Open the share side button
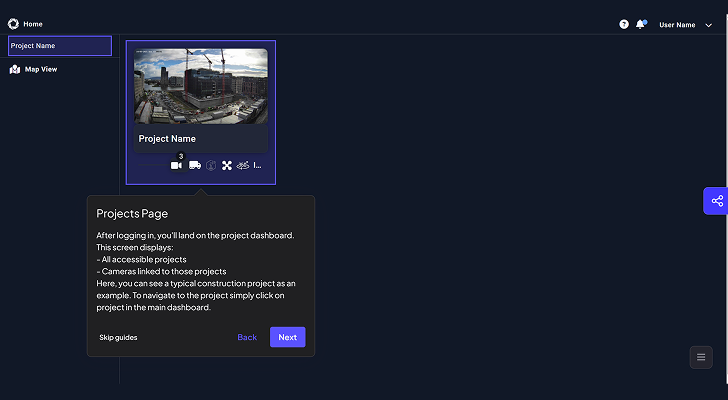Screen dimensions: 728x400 (717, 201)
